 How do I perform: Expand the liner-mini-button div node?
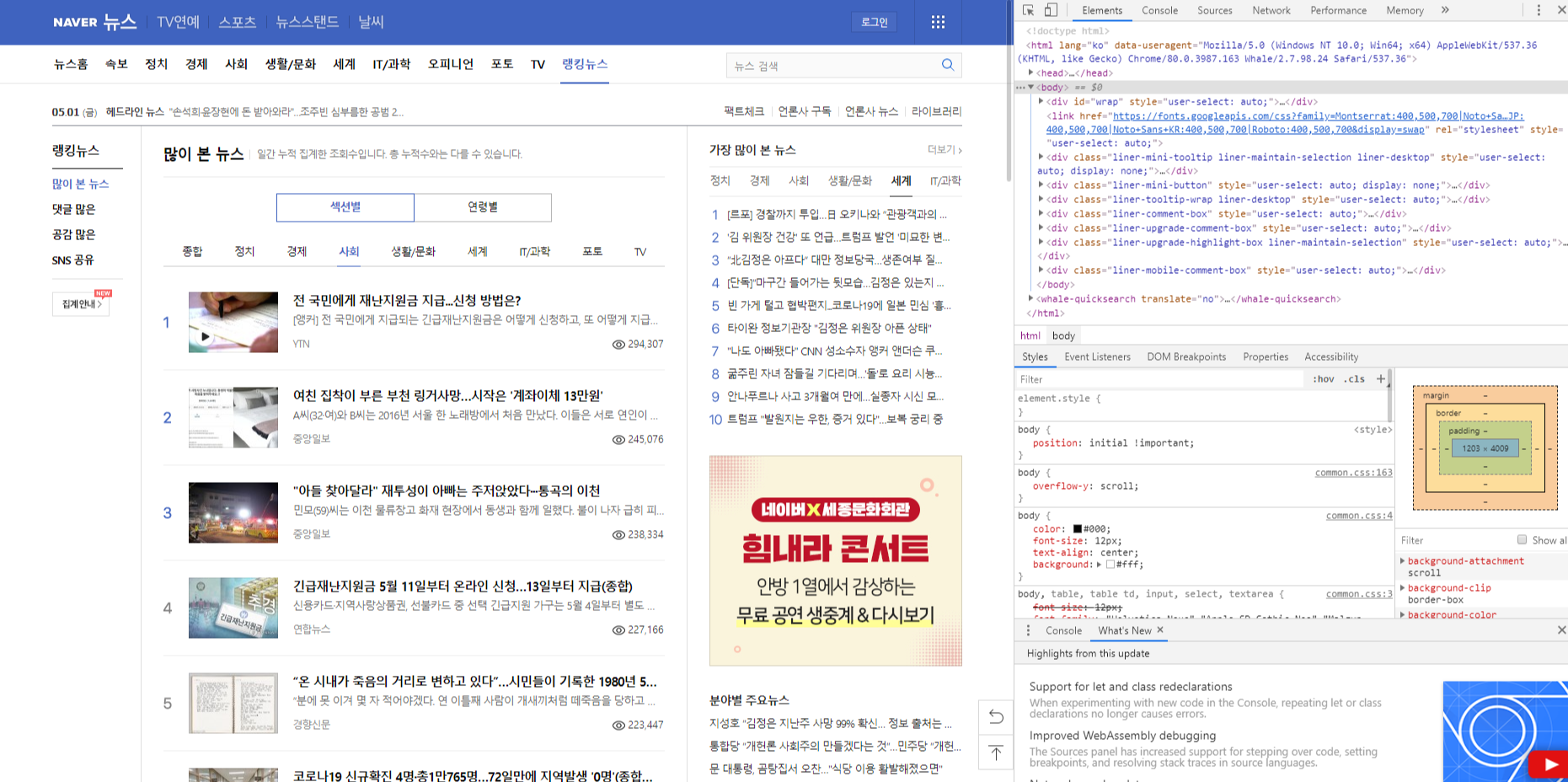(x=1041, y=185)
